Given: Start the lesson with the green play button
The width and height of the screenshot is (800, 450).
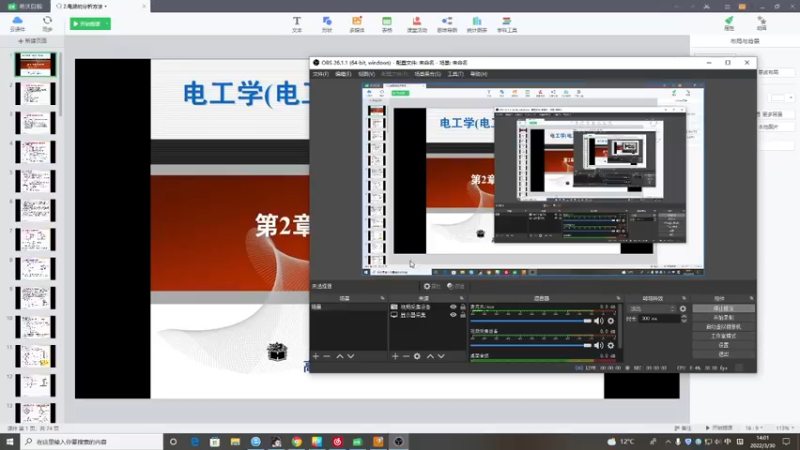Looking at the screenshot, I should (87, 23).
